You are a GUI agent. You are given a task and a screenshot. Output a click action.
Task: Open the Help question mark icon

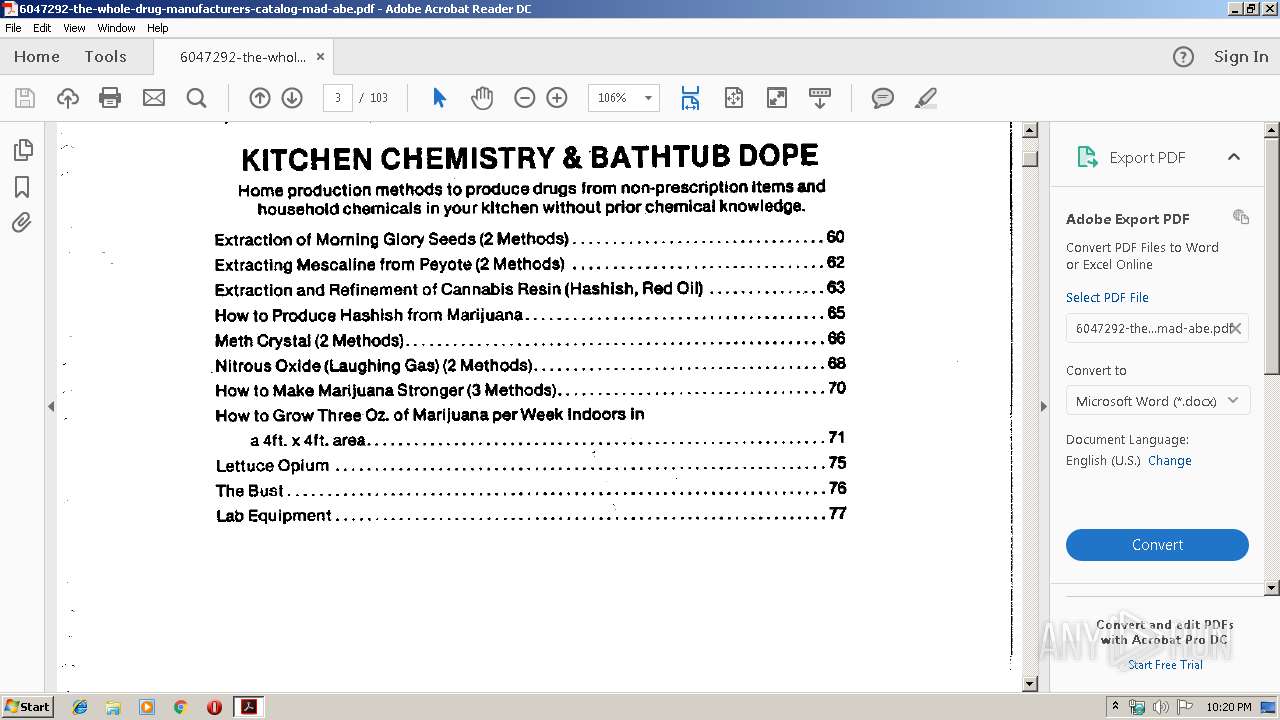[1183, 57]
